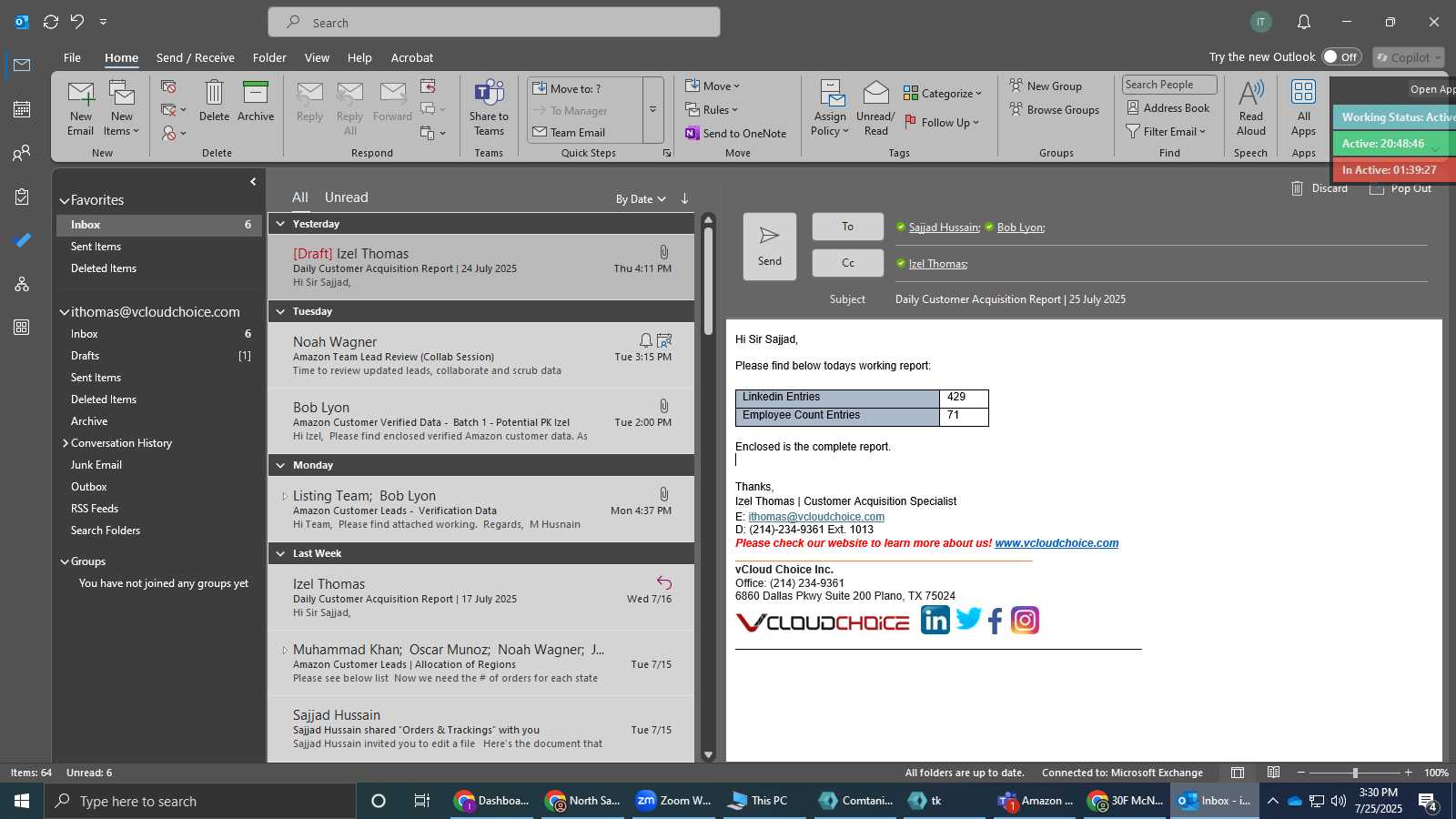Click Browse Groups
The width and height of the screenshot is (1456, 819).
(1054, 110)
